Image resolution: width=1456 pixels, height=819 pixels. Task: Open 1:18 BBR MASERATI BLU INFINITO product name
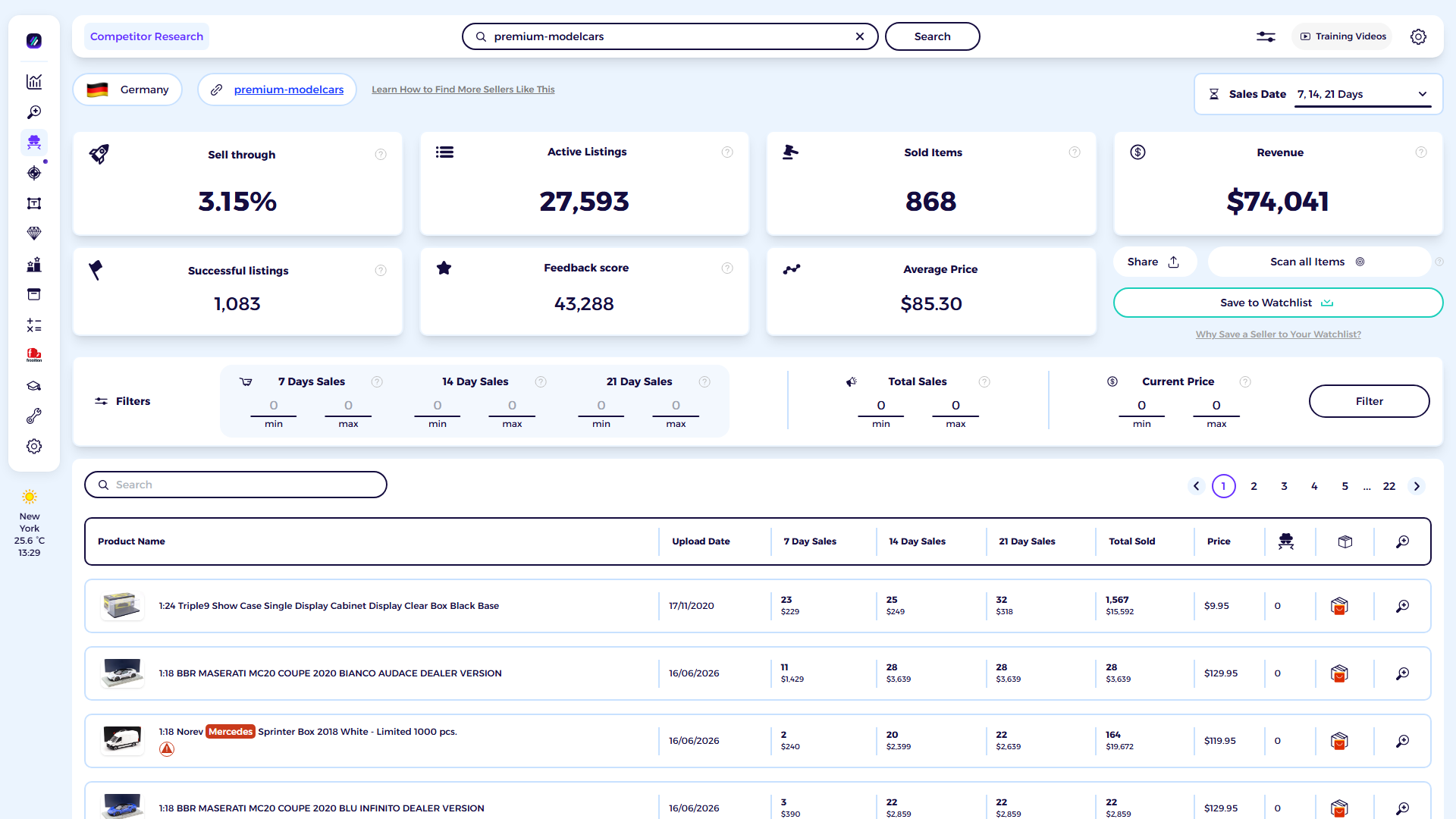pos(322,808)
